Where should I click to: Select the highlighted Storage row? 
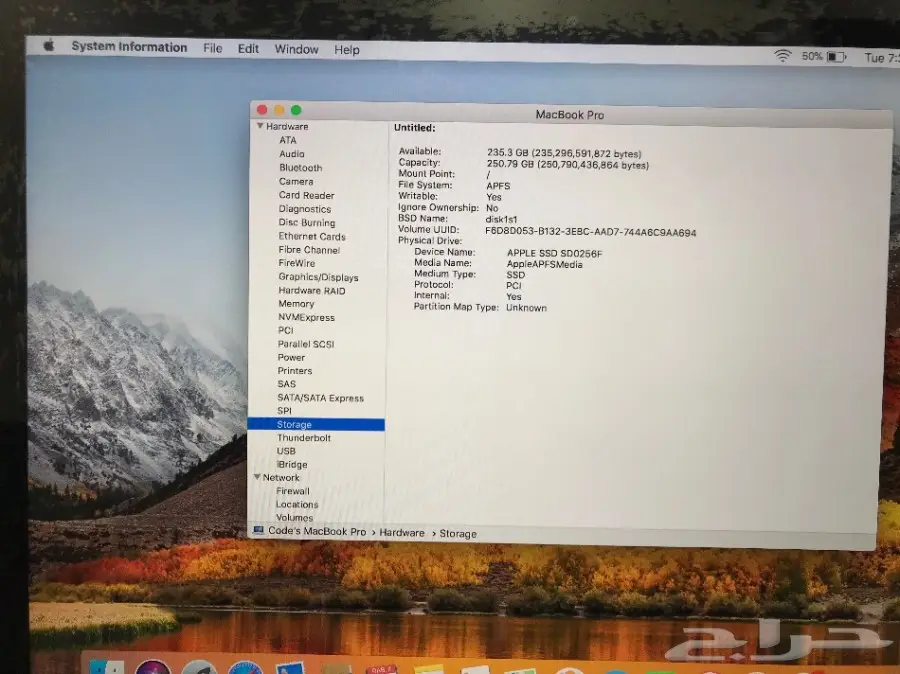(316, 424)
